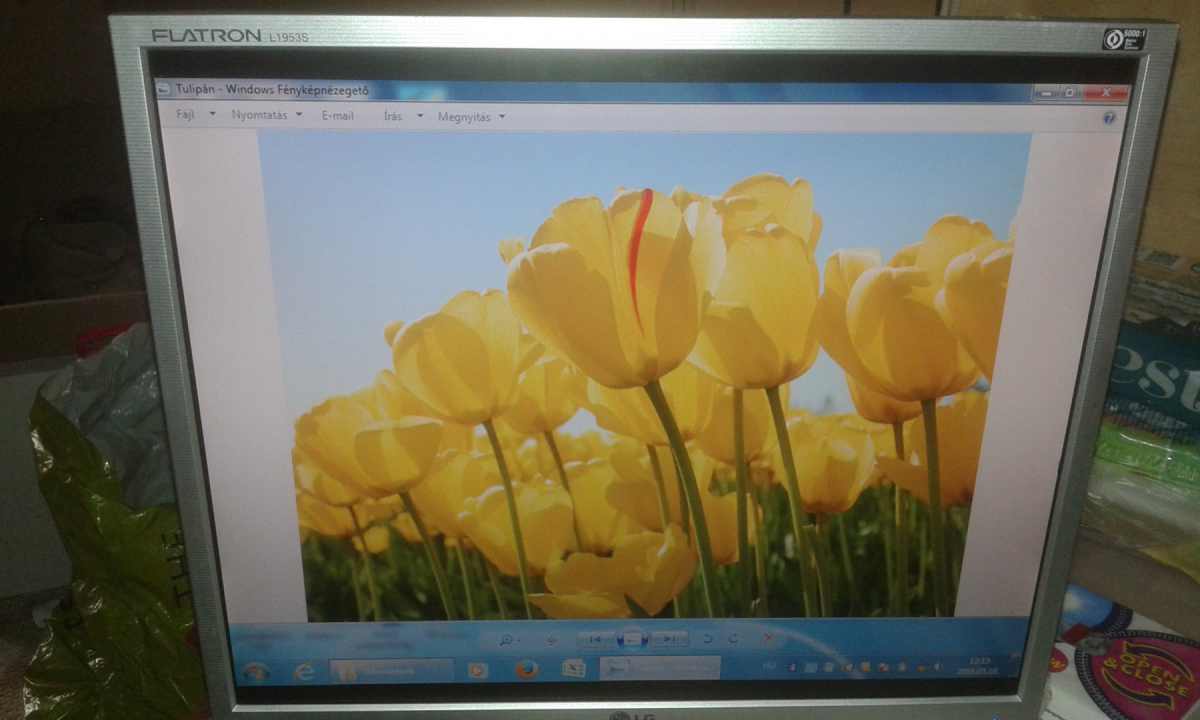This screenshot has height=720, width=1200.
Task: Expand the Nyomtatás dropdown arrow
Action: click(x=298, y=115)
